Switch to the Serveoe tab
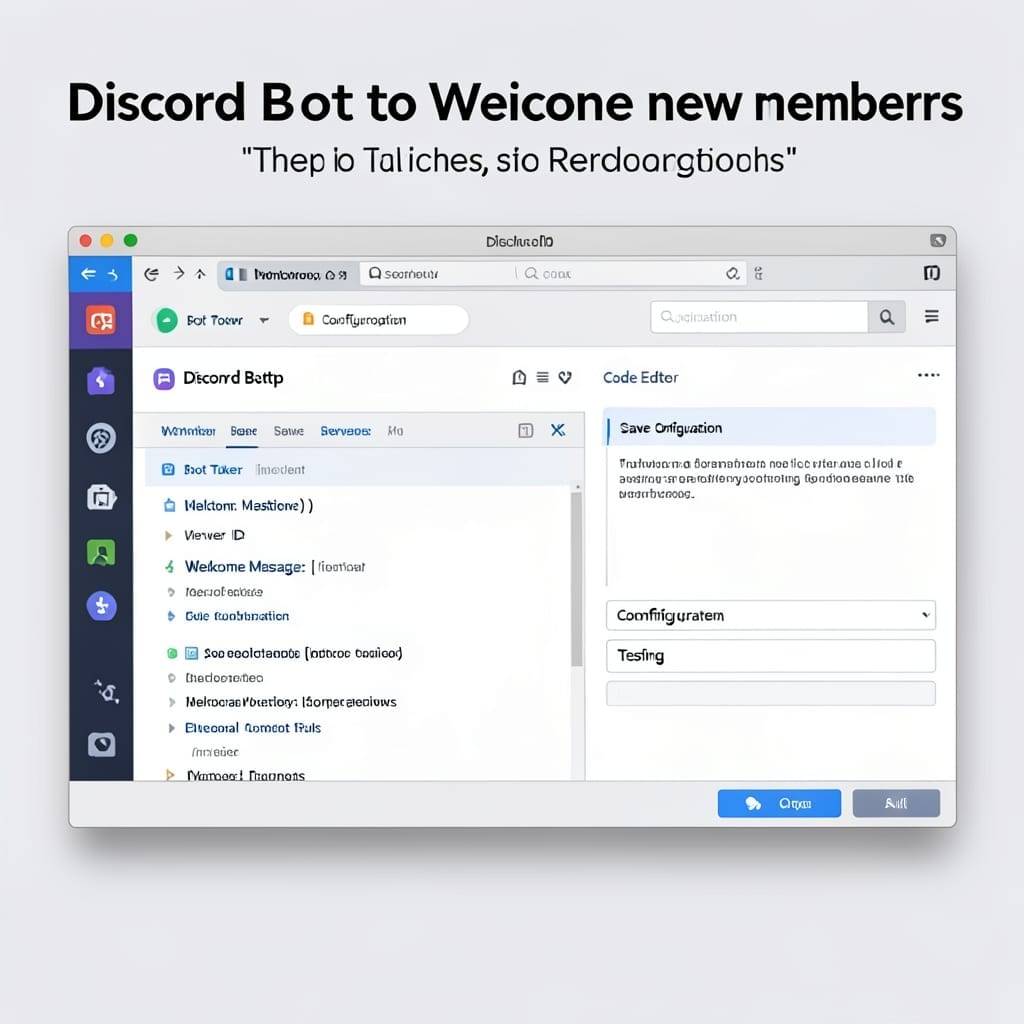The image size is (1024, 1024). pos(345,431)
